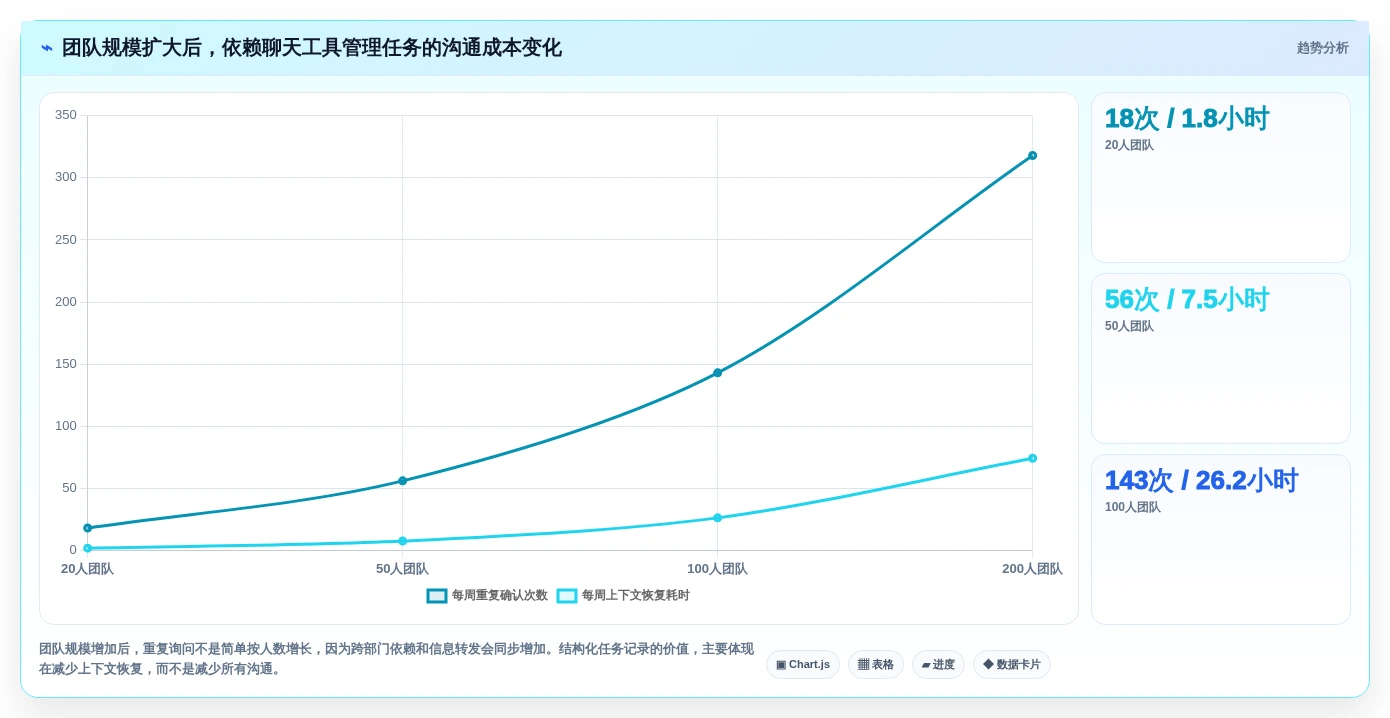Click the 20人团队 caption in the first card

(1129, 145)
